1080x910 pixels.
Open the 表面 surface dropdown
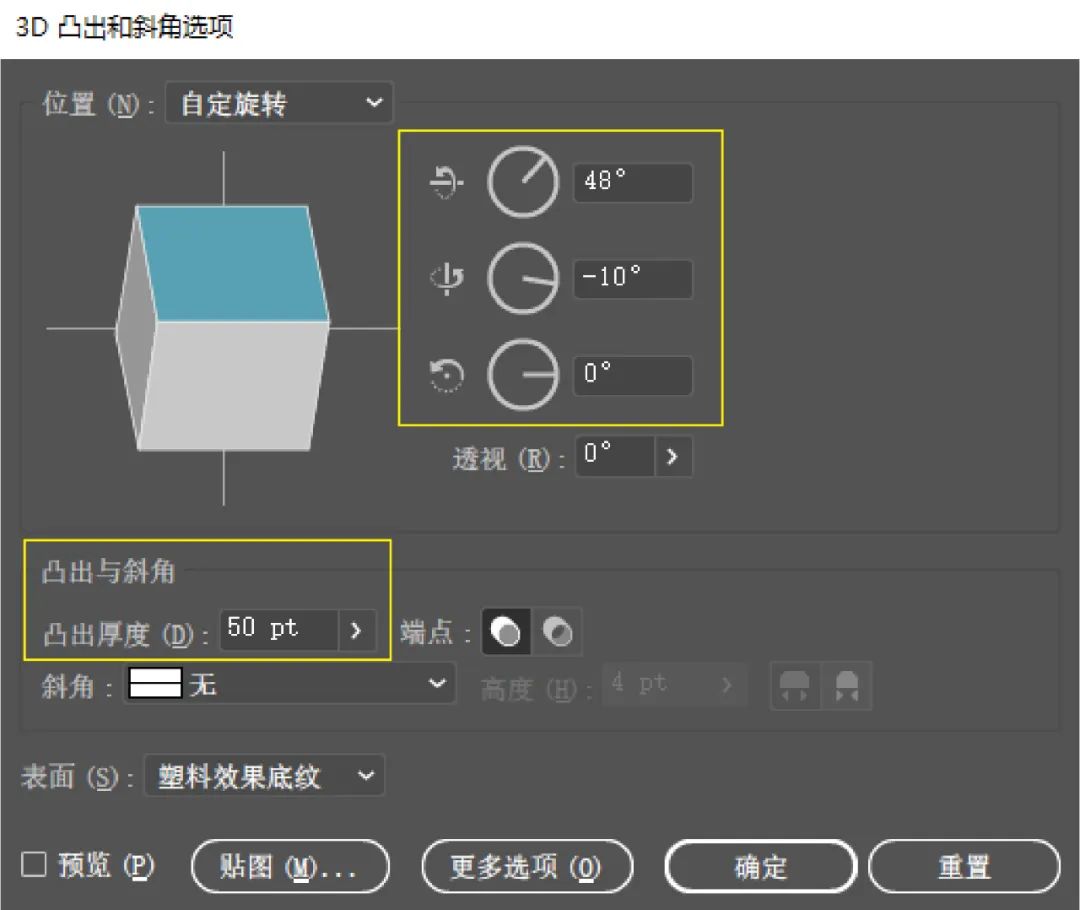[264, 776]
